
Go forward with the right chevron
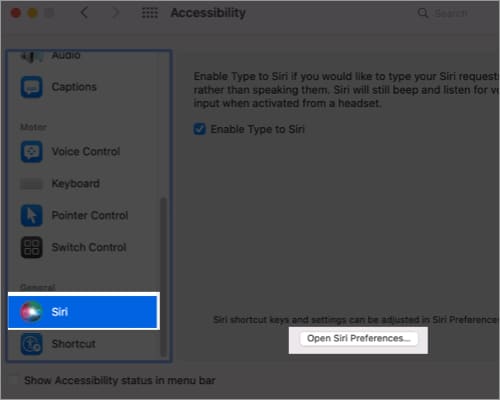[x=116, y=13]
